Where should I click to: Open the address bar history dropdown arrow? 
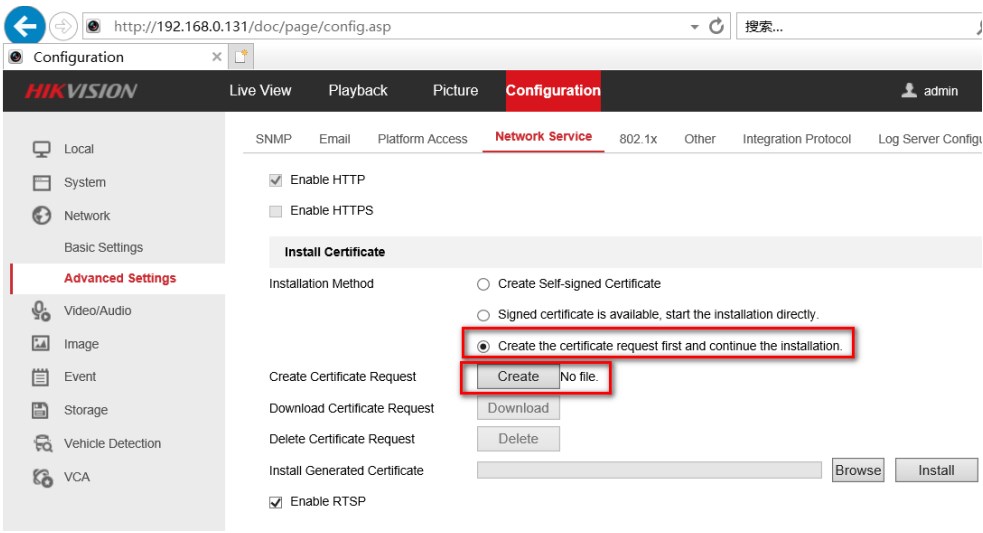tap(695, 27)
